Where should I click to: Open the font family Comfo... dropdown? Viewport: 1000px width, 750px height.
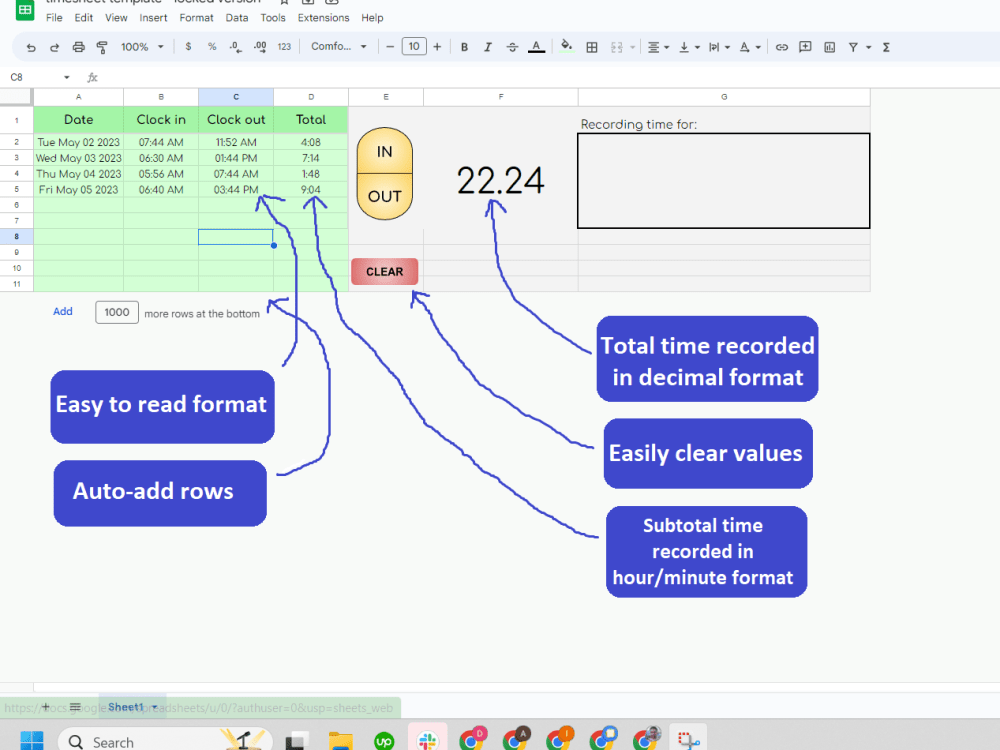tap(339, 47)
